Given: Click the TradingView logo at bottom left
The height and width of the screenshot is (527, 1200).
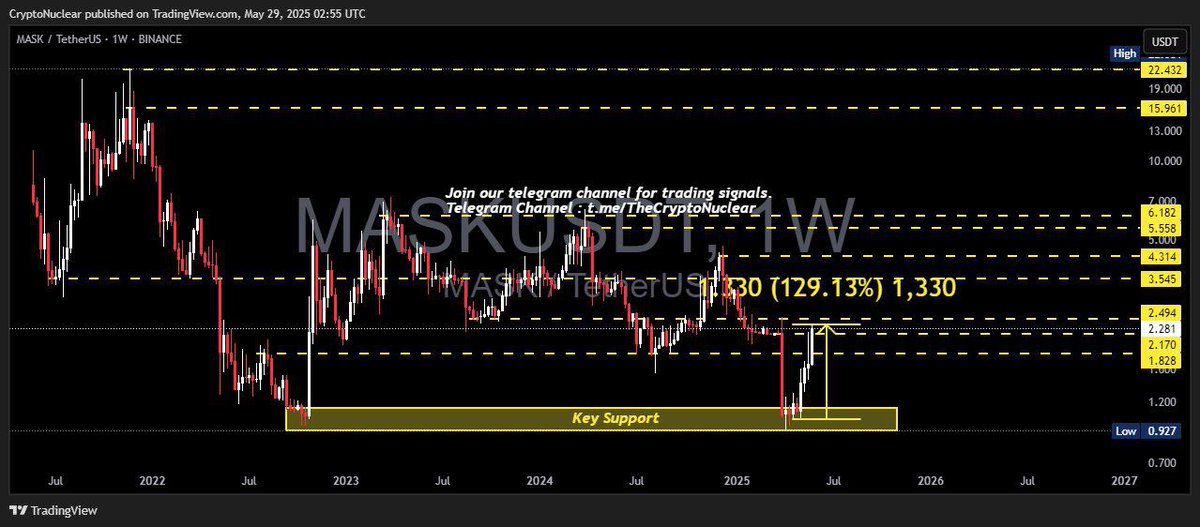Looking at the screenshot, I should click(x=52, y=510).
